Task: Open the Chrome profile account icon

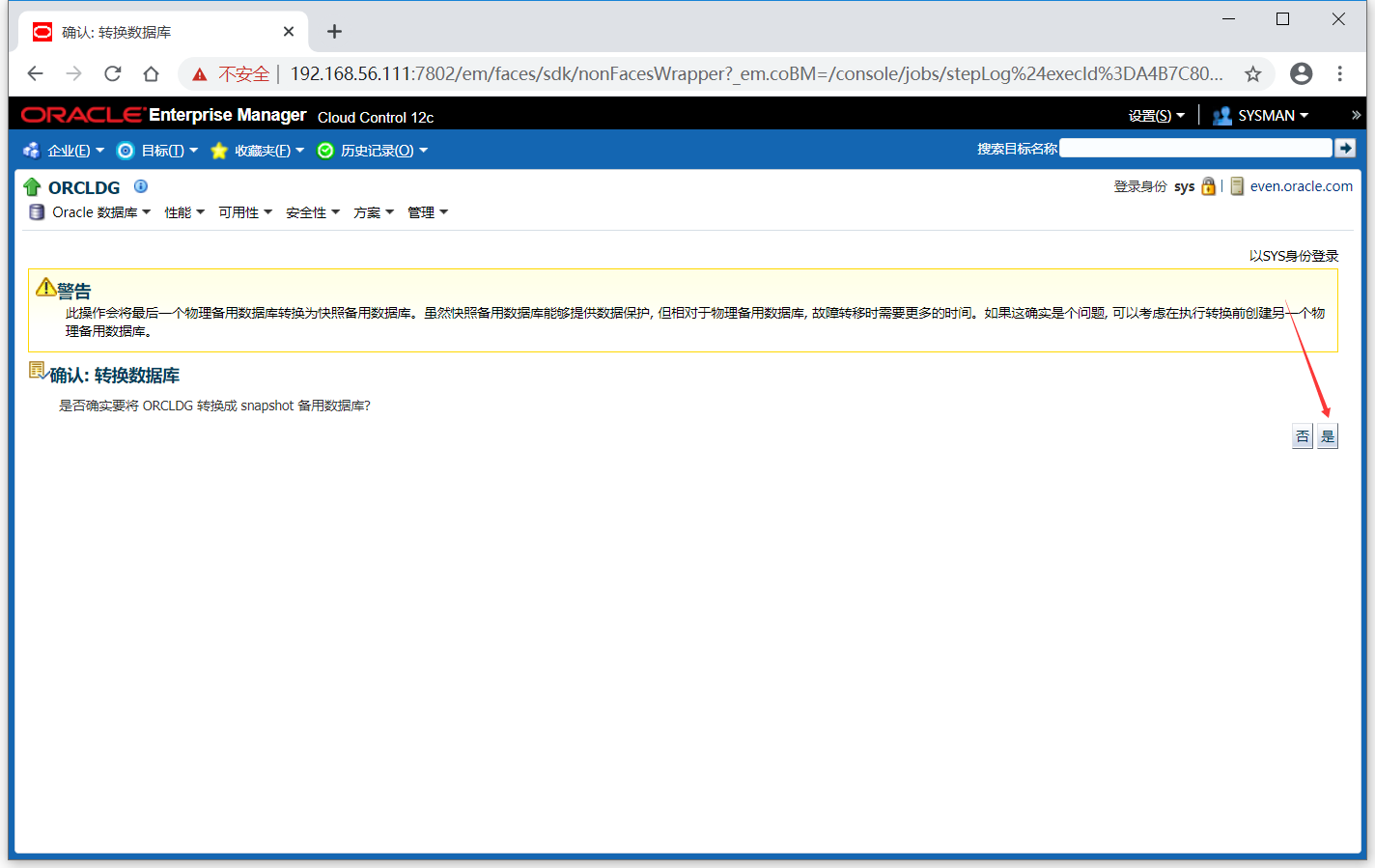Action: (x=1302, y=73)
